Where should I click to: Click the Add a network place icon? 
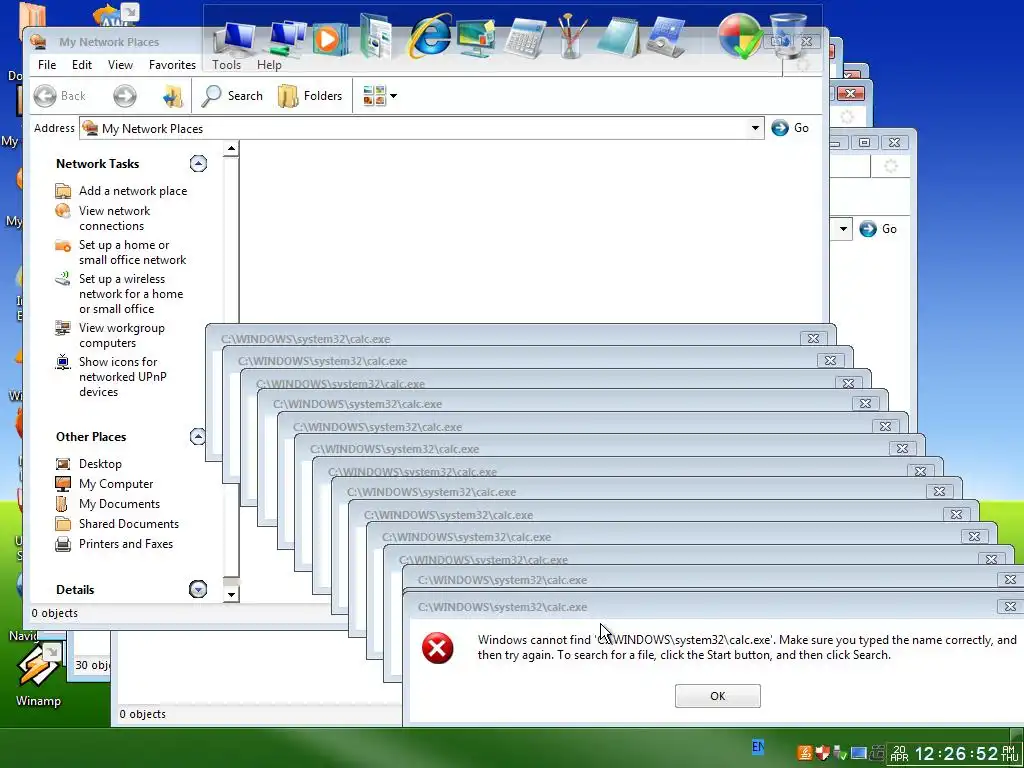tap(63, 191)
